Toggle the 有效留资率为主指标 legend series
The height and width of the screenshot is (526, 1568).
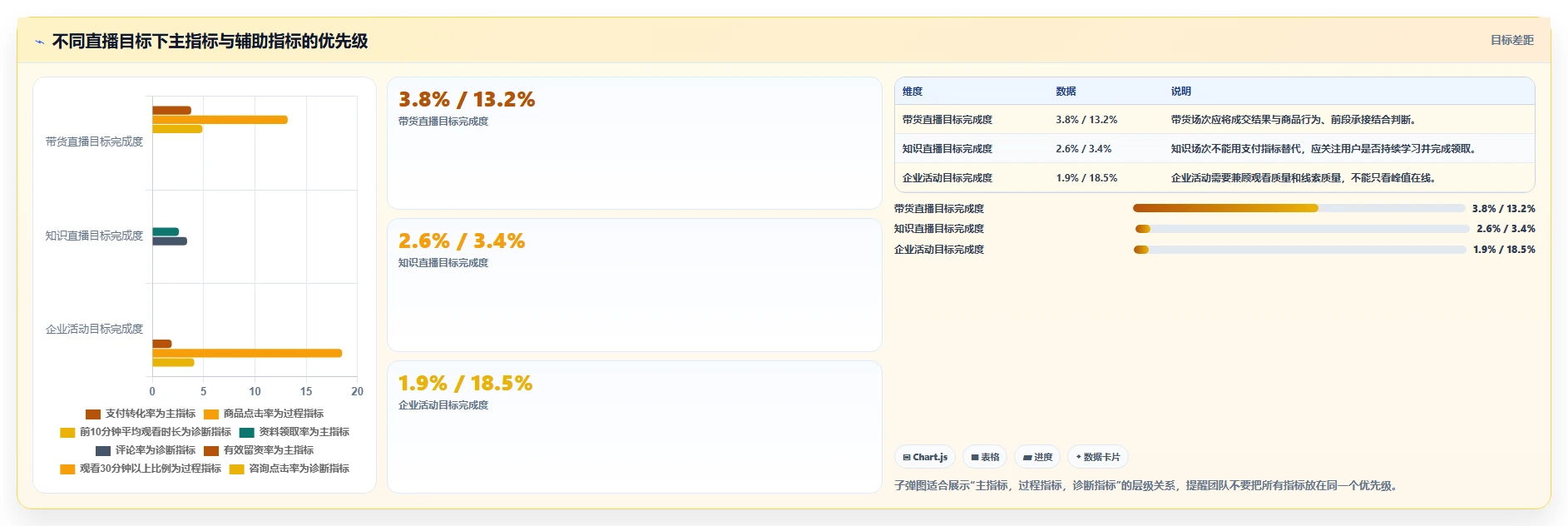(x=259, y=450)
